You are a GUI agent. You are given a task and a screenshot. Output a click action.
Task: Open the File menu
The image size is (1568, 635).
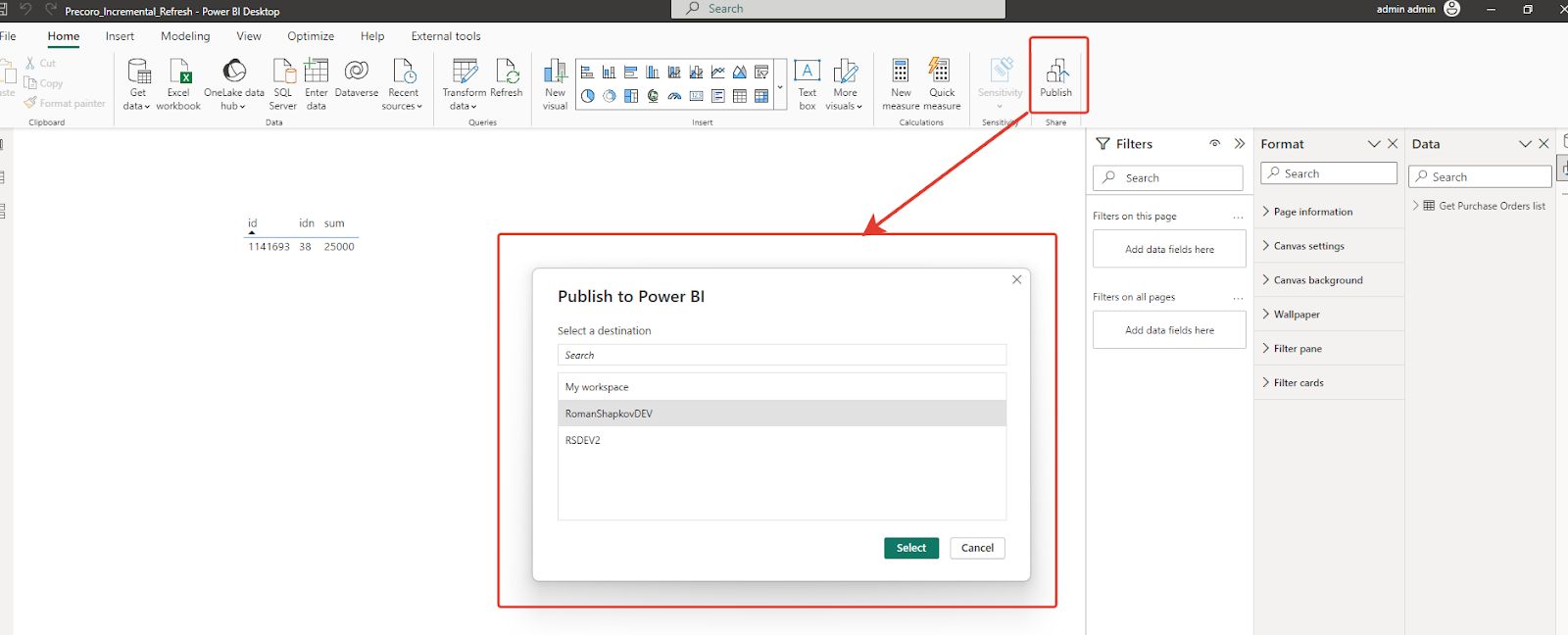pos(8,36)
